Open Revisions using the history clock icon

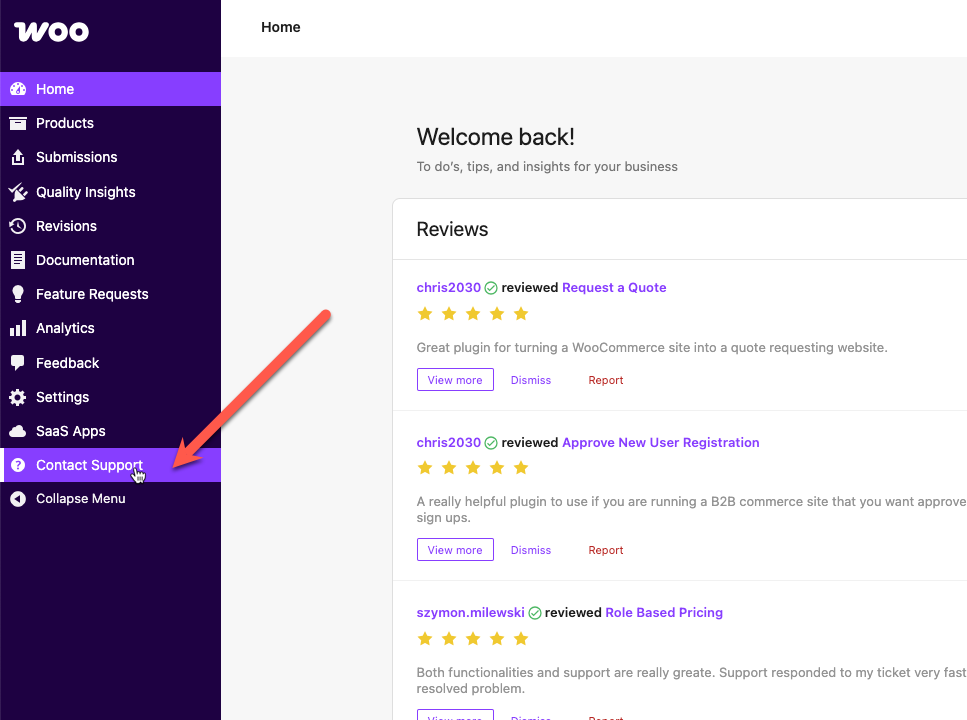[18, 226]
